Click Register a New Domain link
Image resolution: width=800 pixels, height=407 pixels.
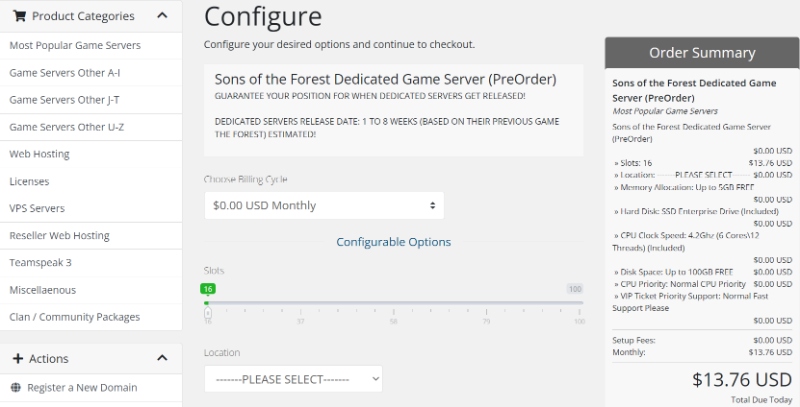click(82, 387)
